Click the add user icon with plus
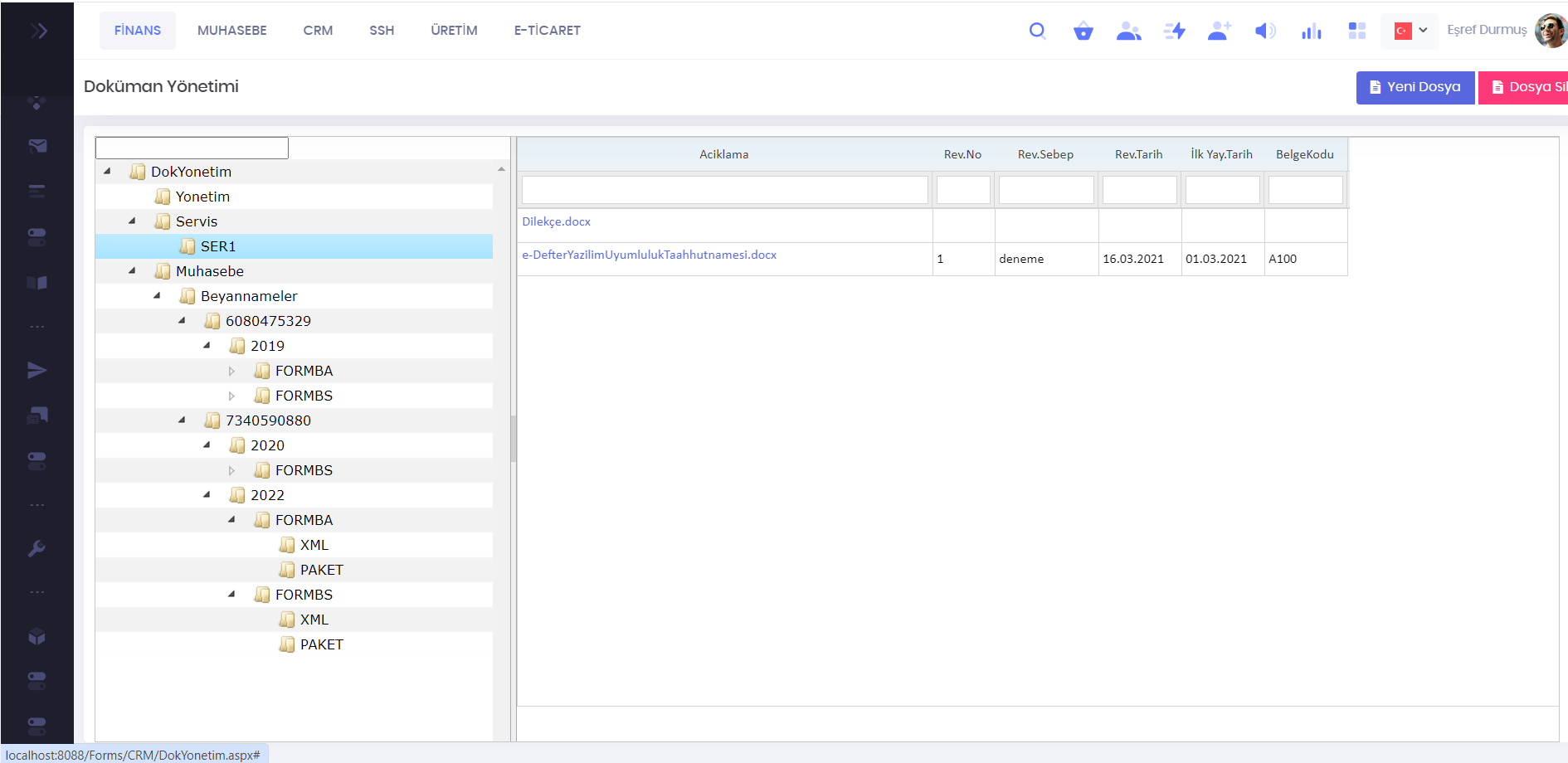Viewport: 1568px width, 763px height. [x=1219, y=32]
